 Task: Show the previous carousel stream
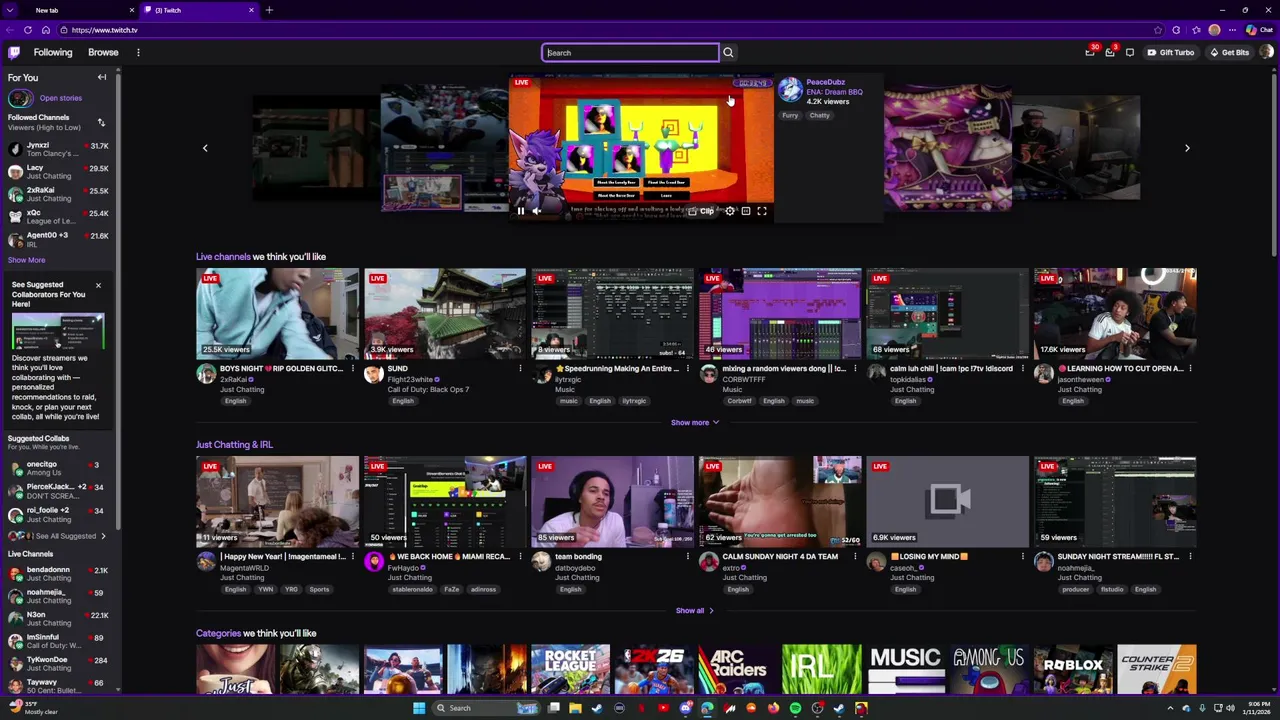tap(205, 148)
